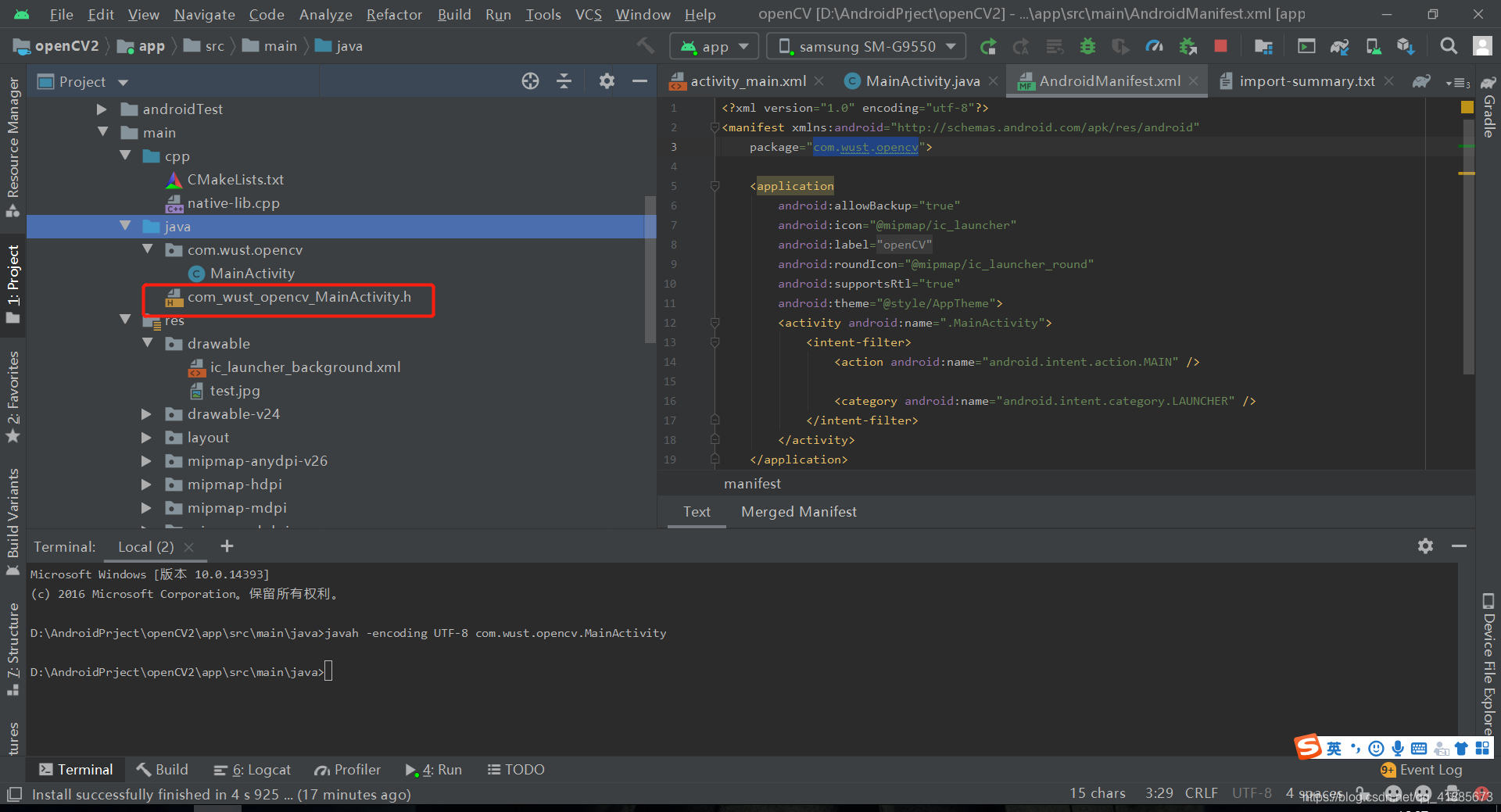Toggle the Terminal tool window button
The width and height of the screenshot is (1501, 812).
pos(76,770)
